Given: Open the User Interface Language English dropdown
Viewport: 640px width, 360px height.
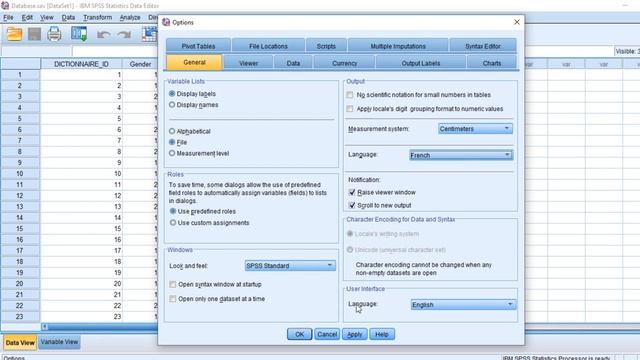Looking at the screenshot, I should pos(463,305).
